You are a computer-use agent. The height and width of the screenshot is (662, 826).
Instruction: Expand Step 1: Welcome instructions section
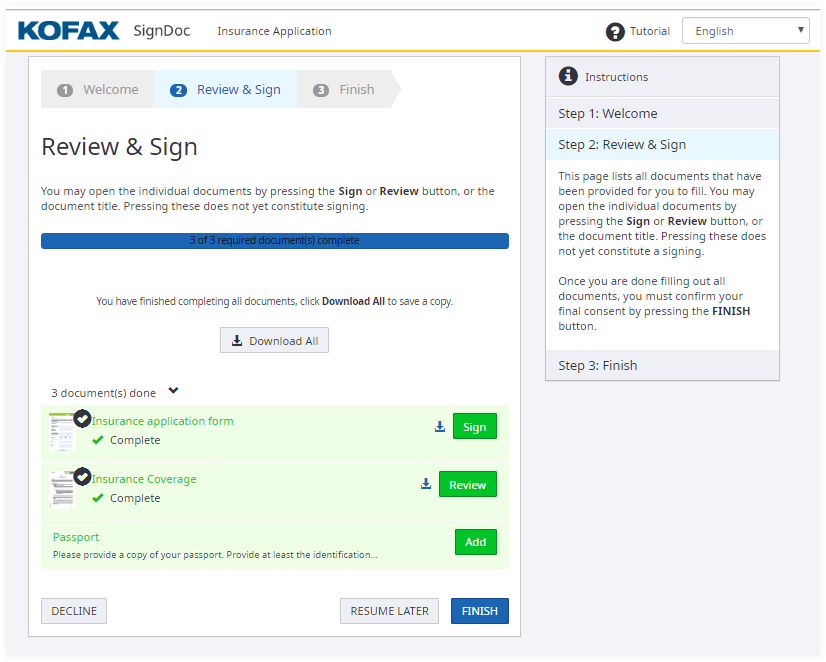(x=662, y=113)
